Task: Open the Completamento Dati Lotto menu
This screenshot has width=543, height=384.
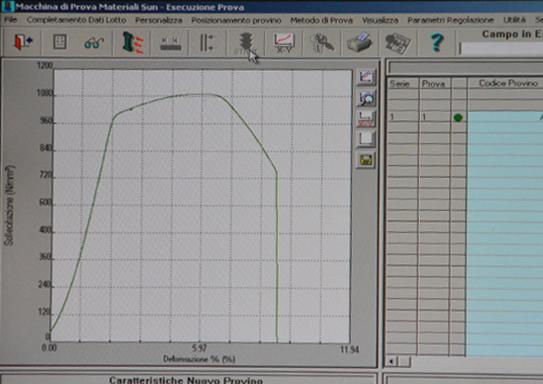Action: (76, 20)
